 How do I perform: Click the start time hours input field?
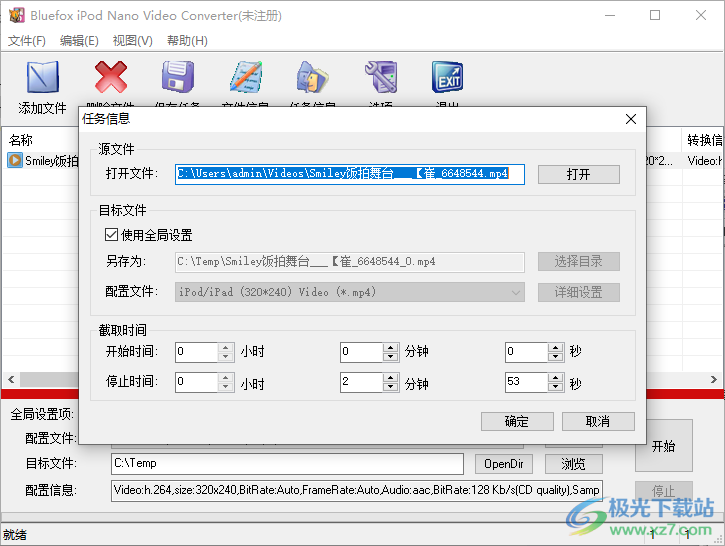pos(196,352)
